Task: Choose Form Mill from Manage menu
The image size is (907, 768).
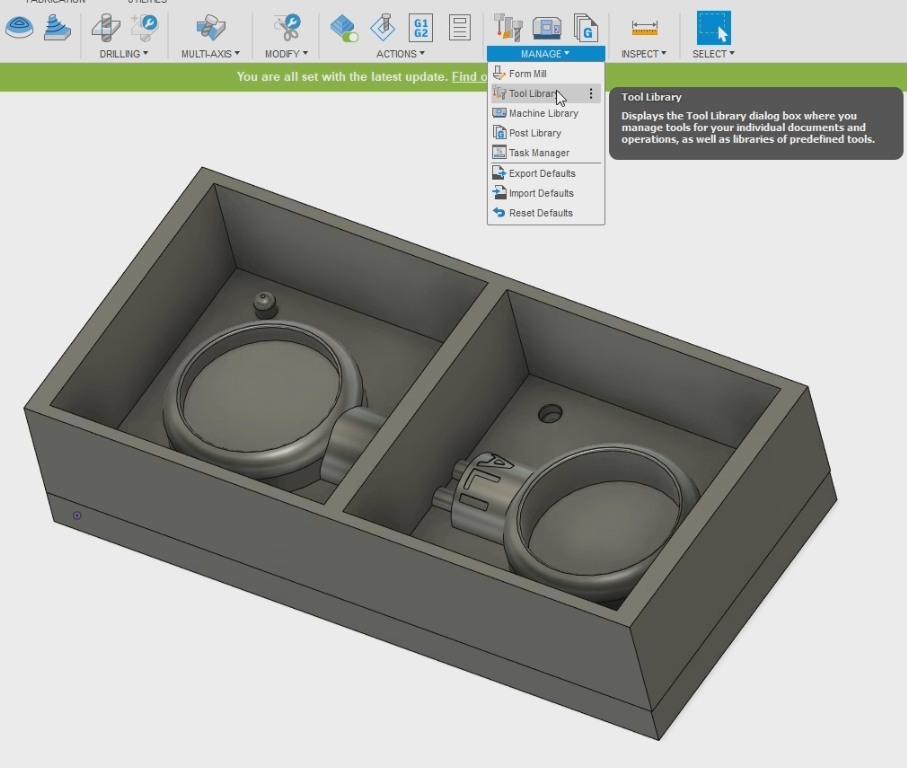Action: [545, 73]
